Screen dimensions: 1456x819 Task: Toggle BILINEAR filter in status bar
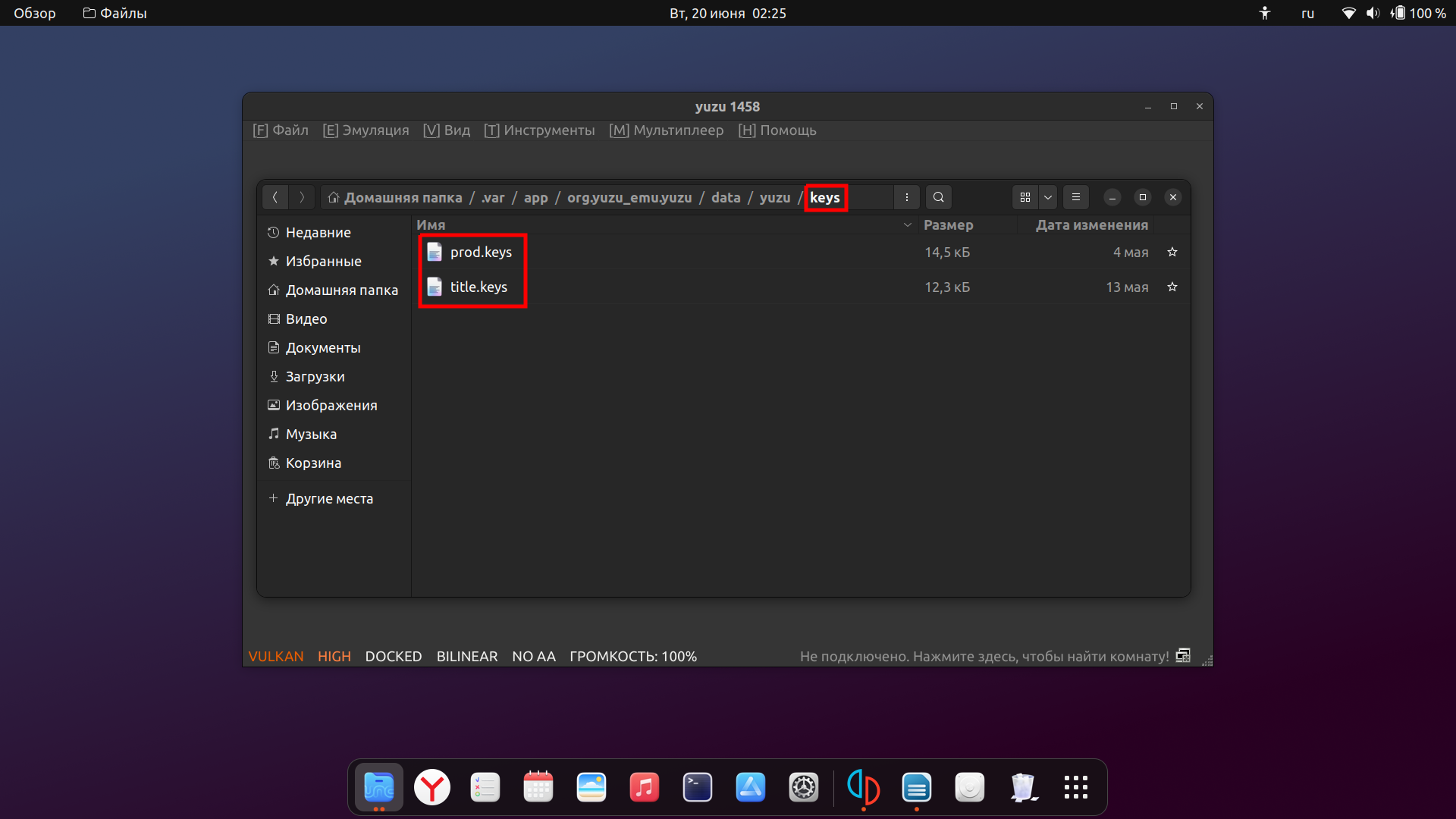pyautogui.click(x=467, y=656)
